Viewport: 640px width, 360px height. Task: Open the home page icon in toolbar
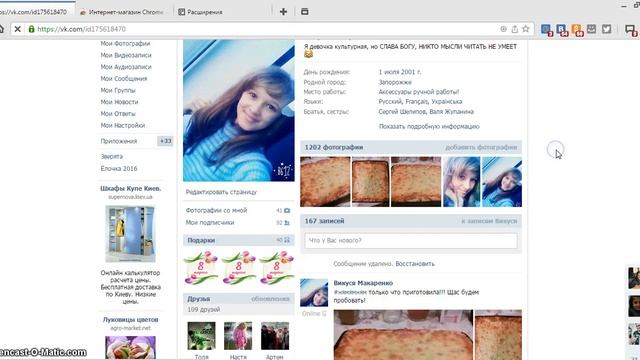pyautogui.click(x=1, y=29)
